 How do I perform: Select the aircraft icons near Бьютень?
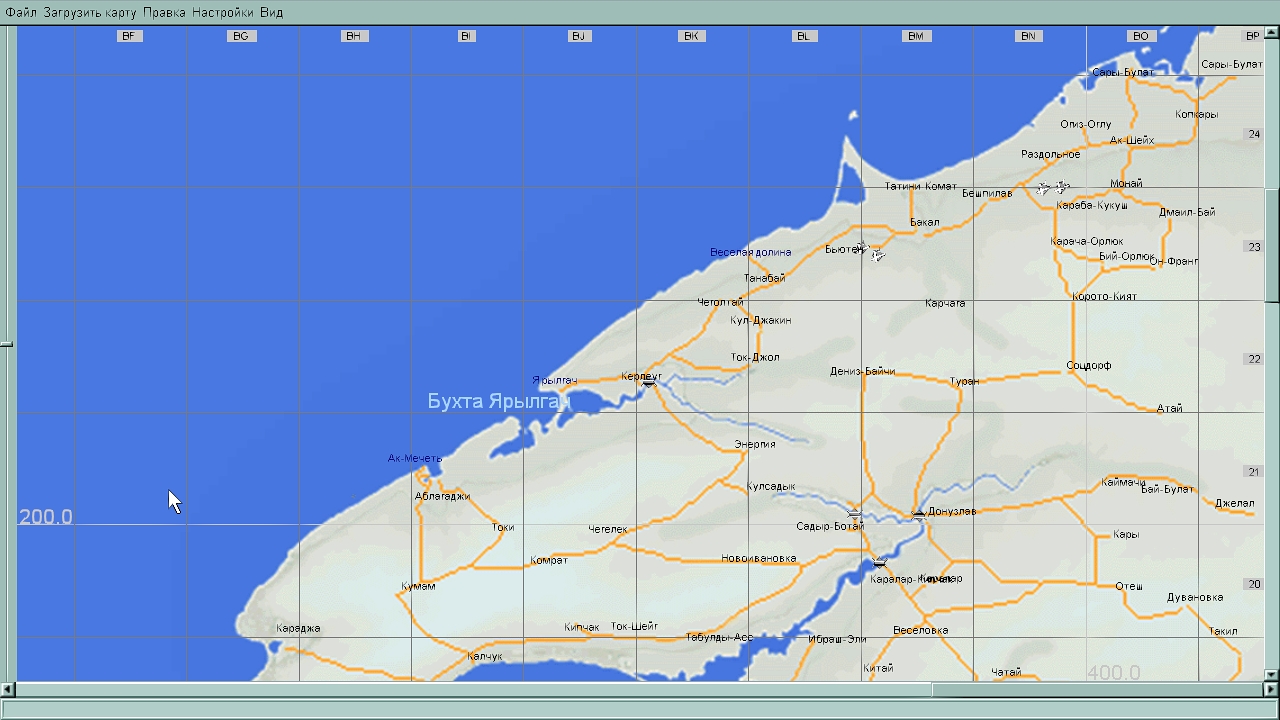coord(871,251)
